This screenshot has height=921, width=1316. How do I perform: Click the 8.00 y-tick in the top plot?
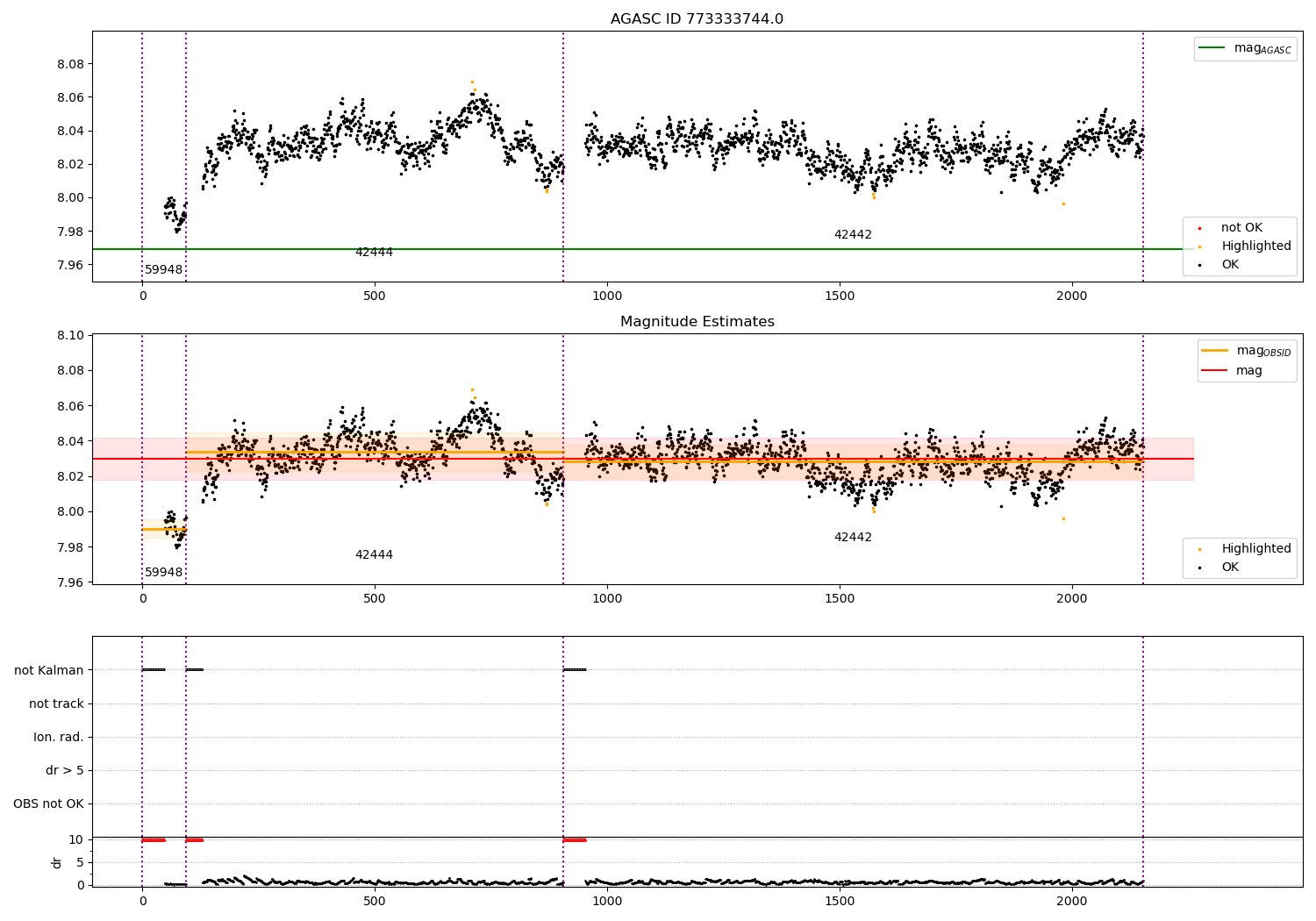tap(70, 198)
